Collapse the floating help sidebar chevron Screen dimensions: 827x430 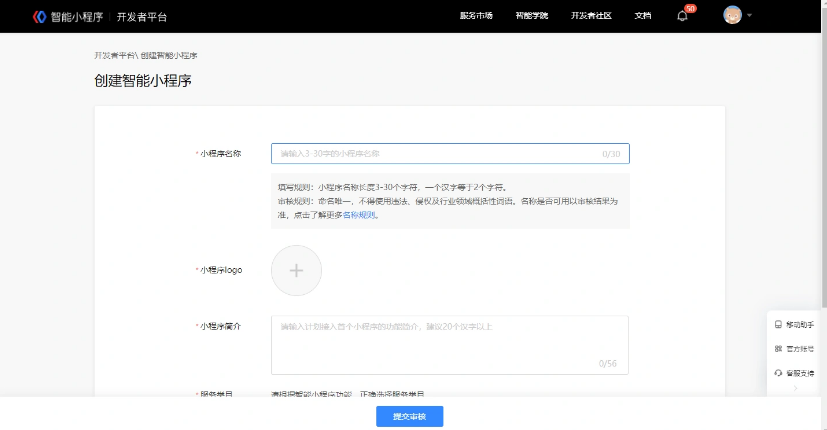795,388
